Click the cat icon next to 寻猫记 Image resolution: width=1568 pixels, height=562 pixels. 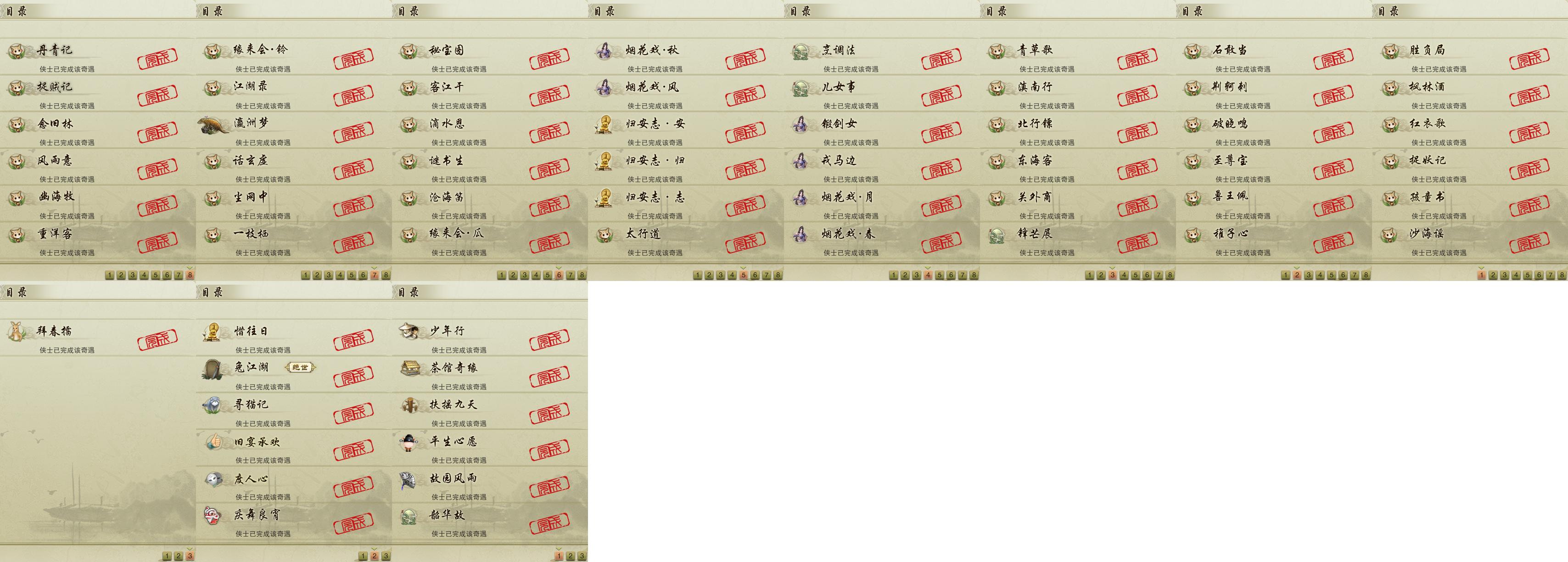(213, 405)
